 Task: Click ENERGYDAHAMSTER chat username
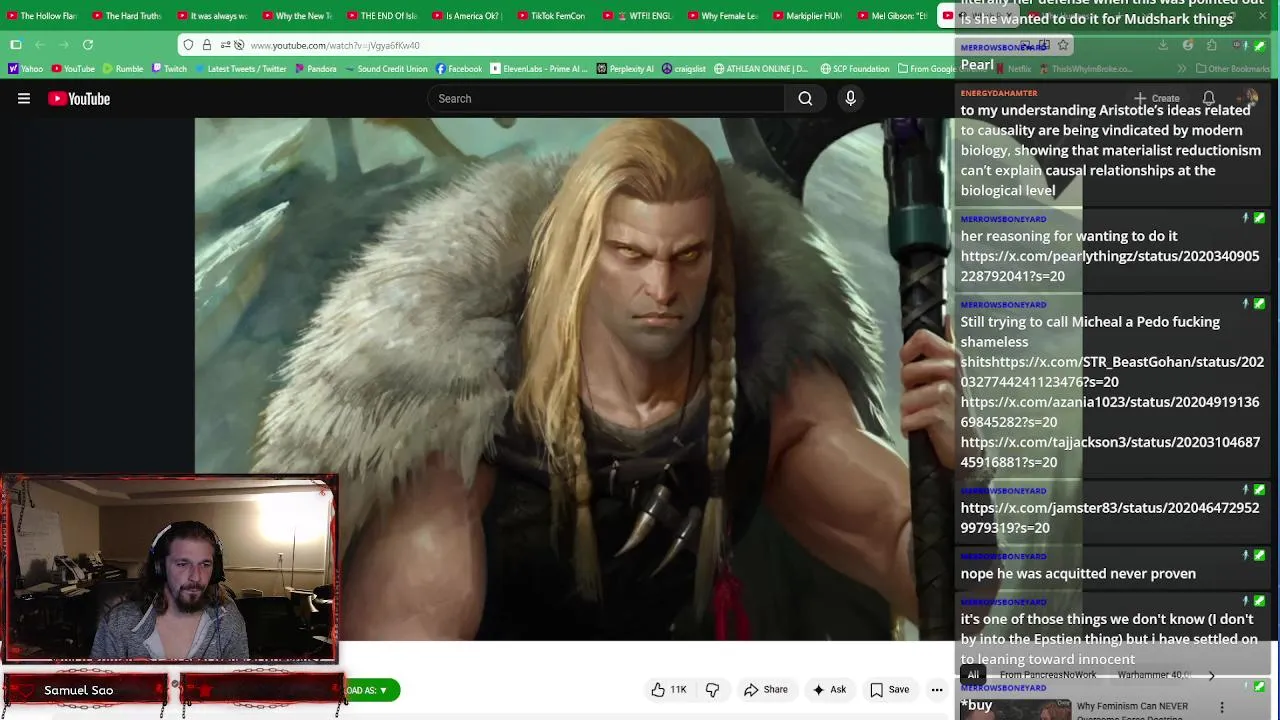999,93
